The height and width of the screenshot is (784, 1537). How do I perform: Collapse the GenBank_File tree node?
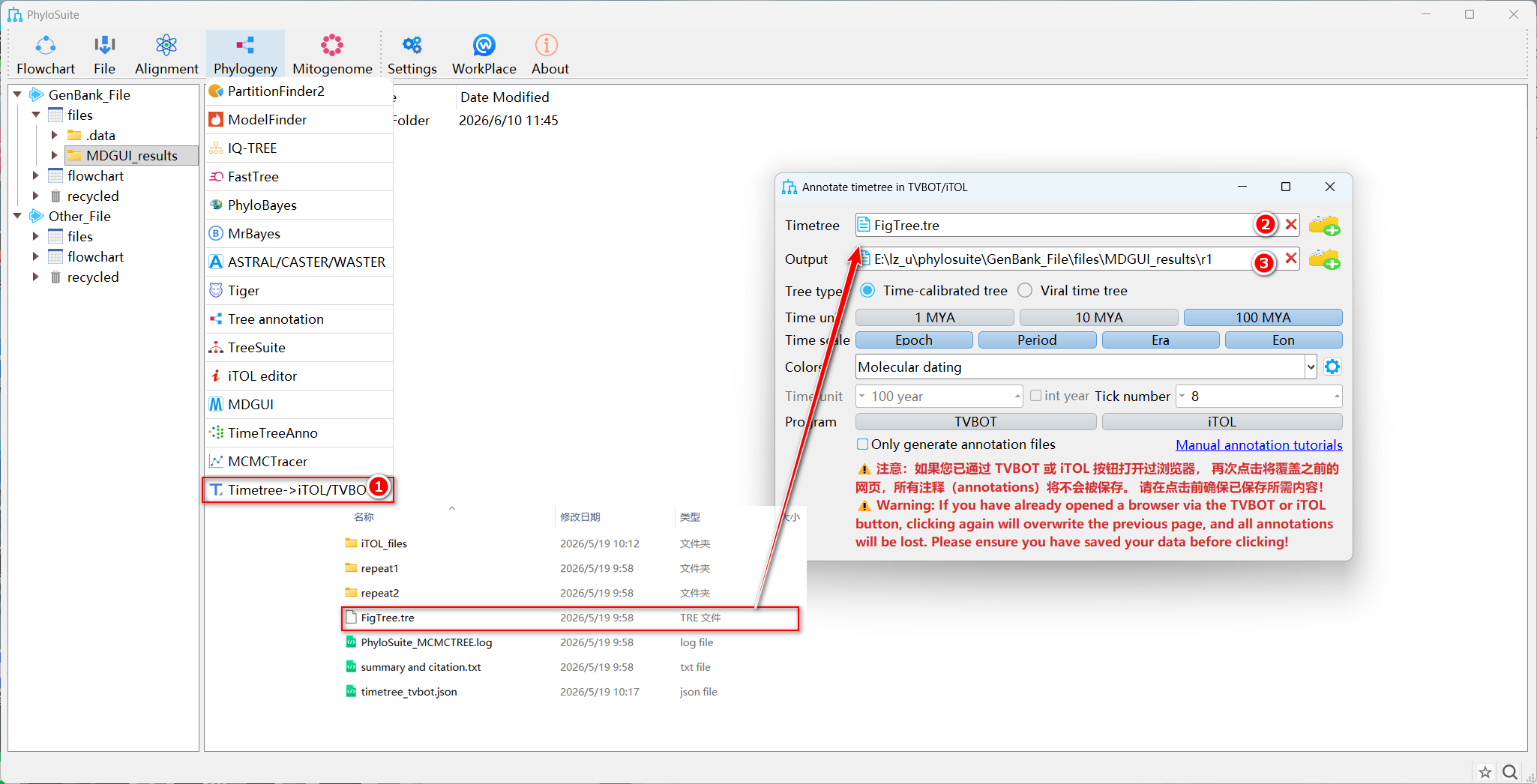17,94
